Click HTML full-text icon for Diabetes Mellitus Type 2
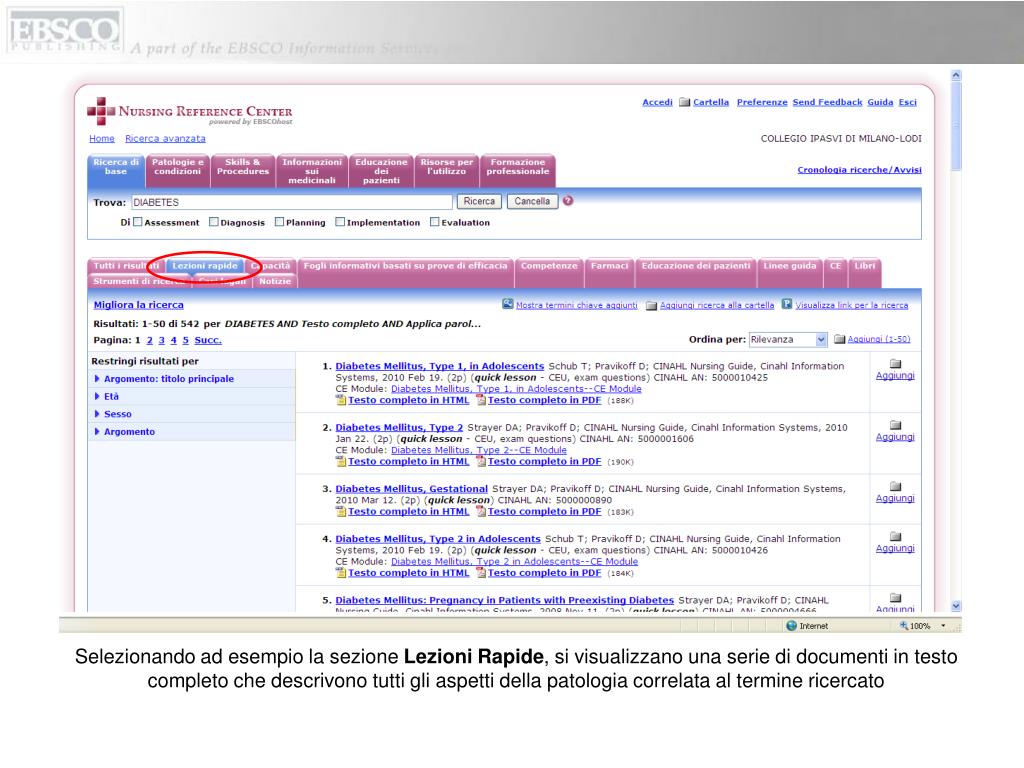Screen dimensions: 1024x768 click(x=341, y=462)
